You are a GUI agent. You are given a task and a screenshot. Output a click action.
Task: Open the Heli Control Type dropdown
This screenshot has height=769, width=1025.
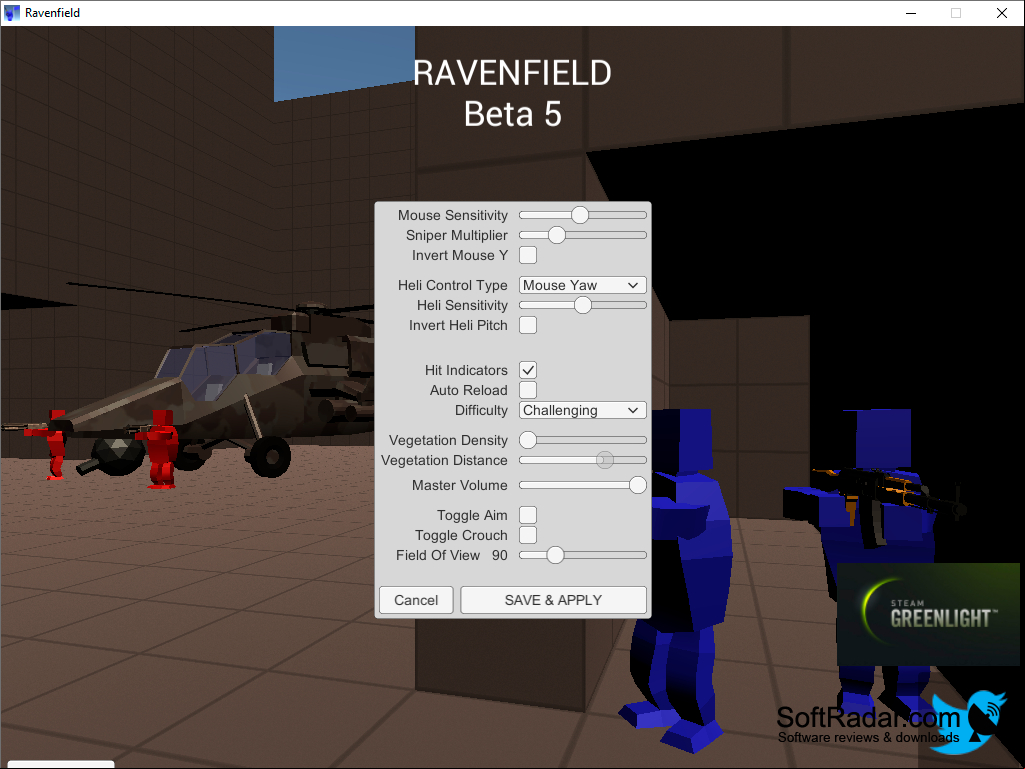(x=582, y=285)
